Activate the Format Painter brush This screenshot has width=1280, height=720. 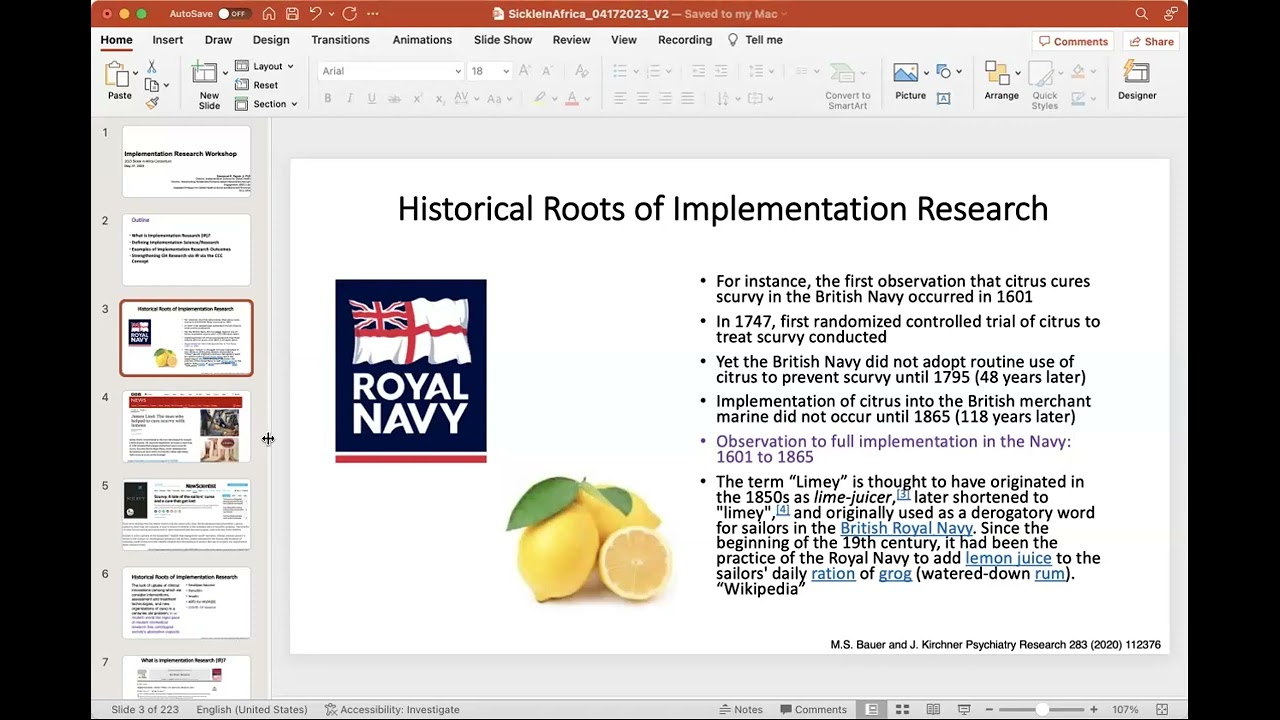point(152,102)
